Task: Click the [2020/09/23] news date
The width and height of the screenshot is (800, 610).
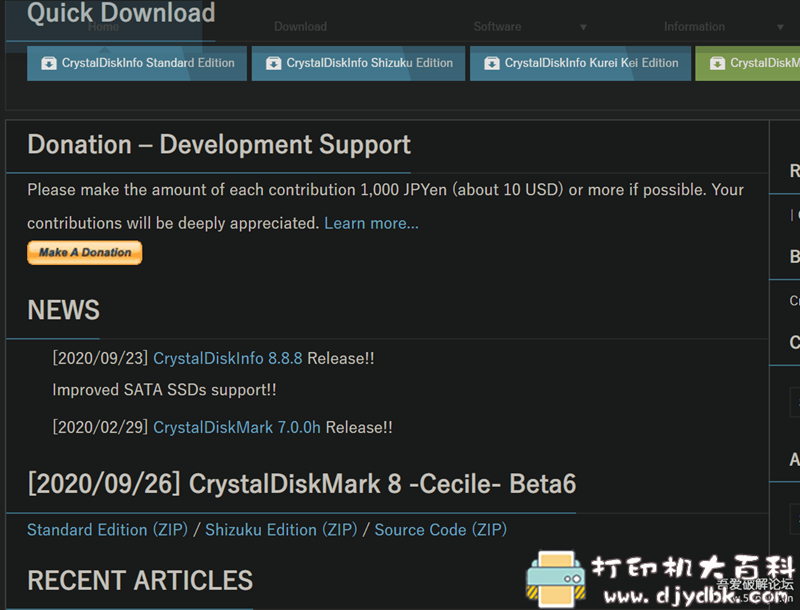Action: coord(100,358)
